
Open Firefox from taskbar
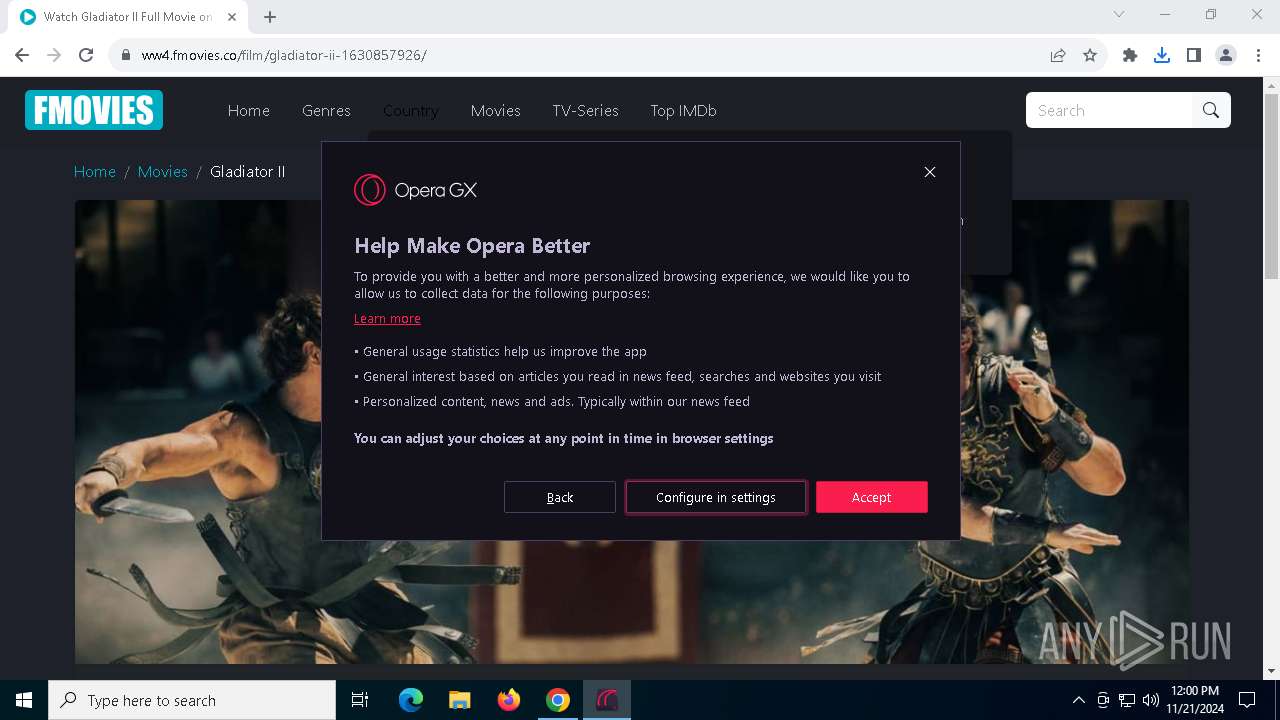click(x=509, y=700)
